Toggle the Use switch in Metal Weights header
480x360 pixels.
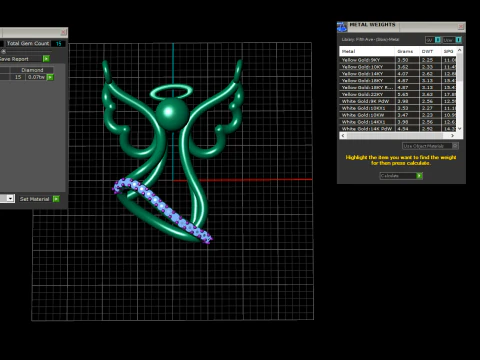[459, 40]
